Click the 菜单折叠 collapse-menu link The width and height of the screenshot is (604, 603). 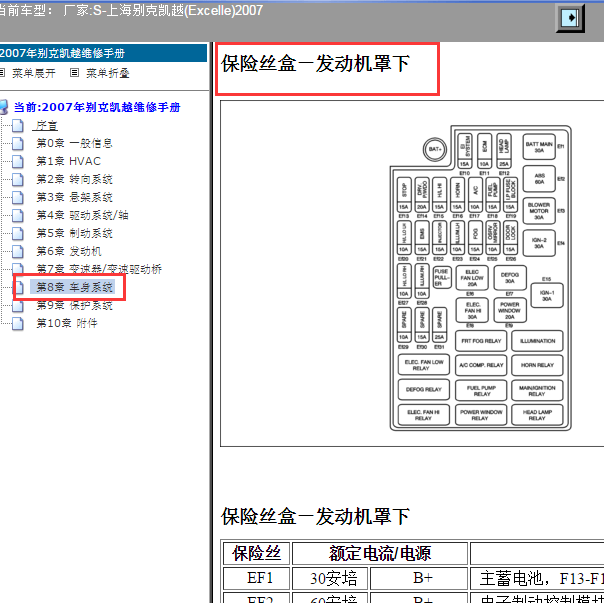pos(107,73)
